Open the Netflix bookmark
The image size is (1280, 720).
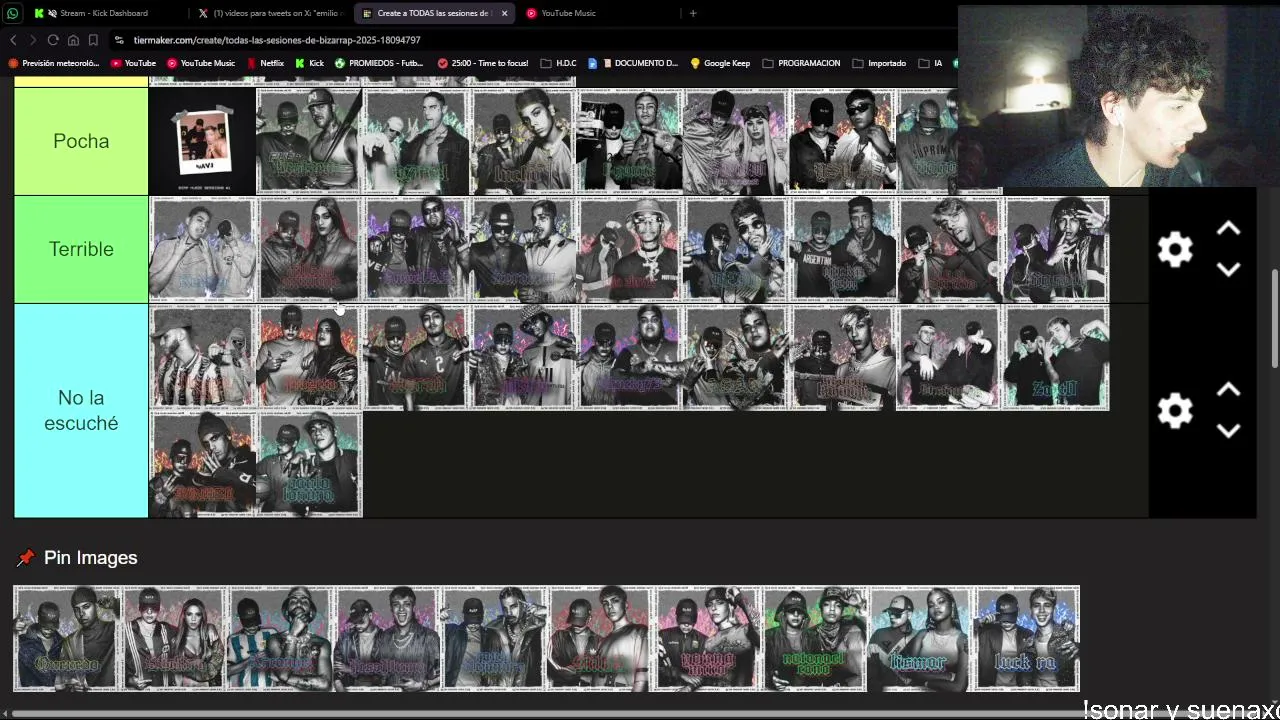(x=264, y=63)
